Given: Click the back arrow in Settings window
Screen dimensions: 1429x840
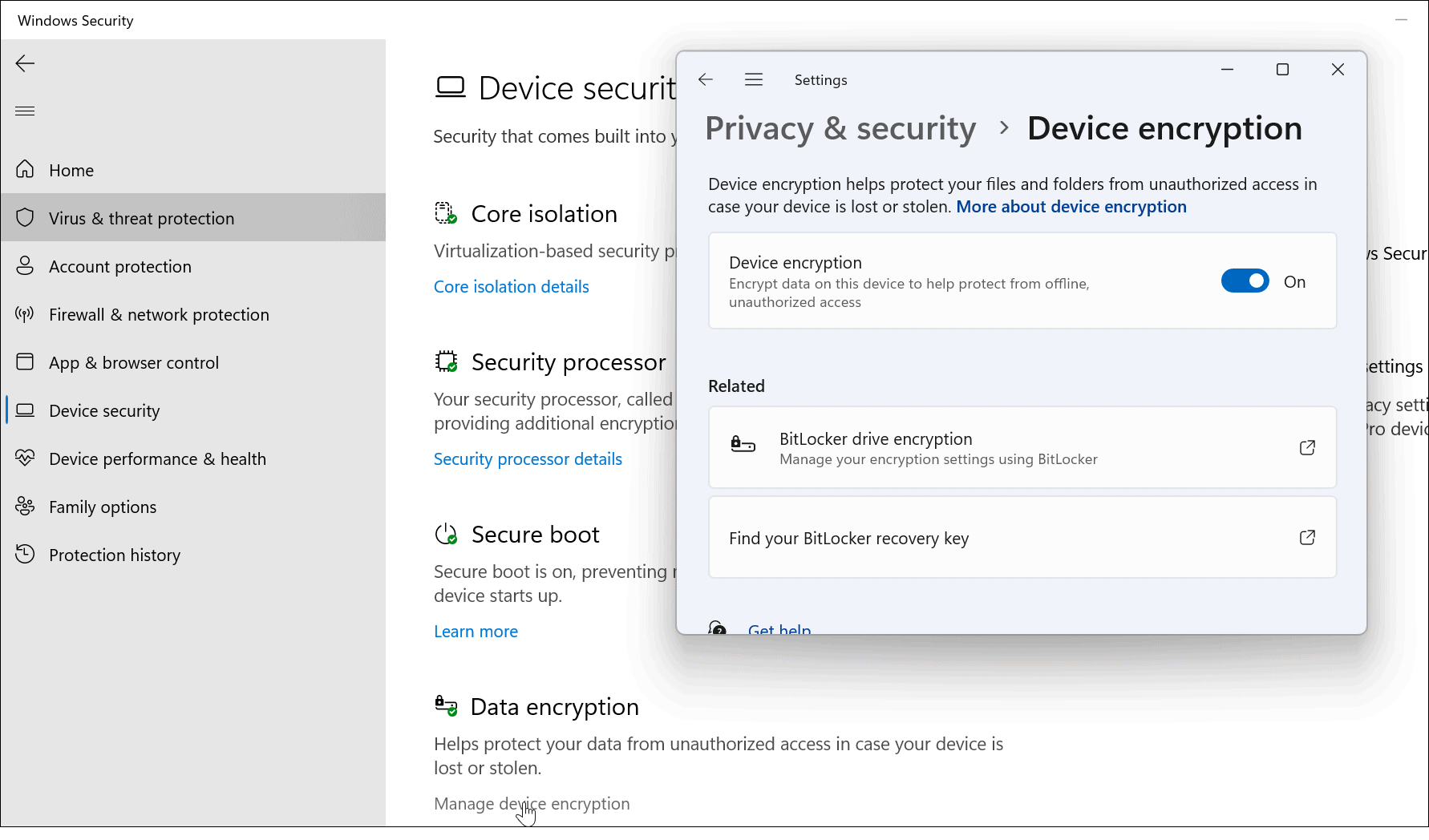Looking at the screenshot, I should 706,79.
